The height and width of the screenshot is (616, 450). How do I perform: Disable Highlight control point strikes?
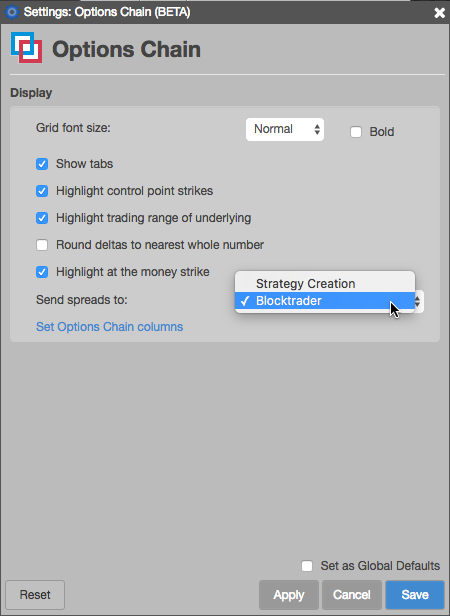[x=42, y=191]
